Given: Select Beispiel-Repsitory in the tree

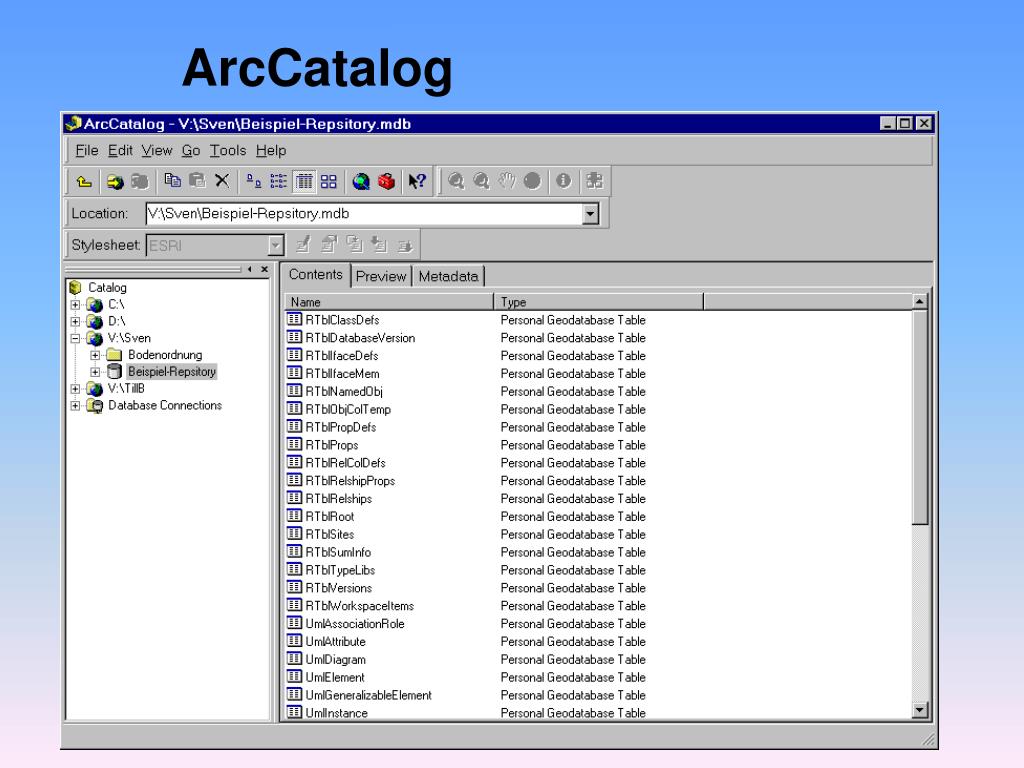Looking at the screenshot, I should coord(172,372).
